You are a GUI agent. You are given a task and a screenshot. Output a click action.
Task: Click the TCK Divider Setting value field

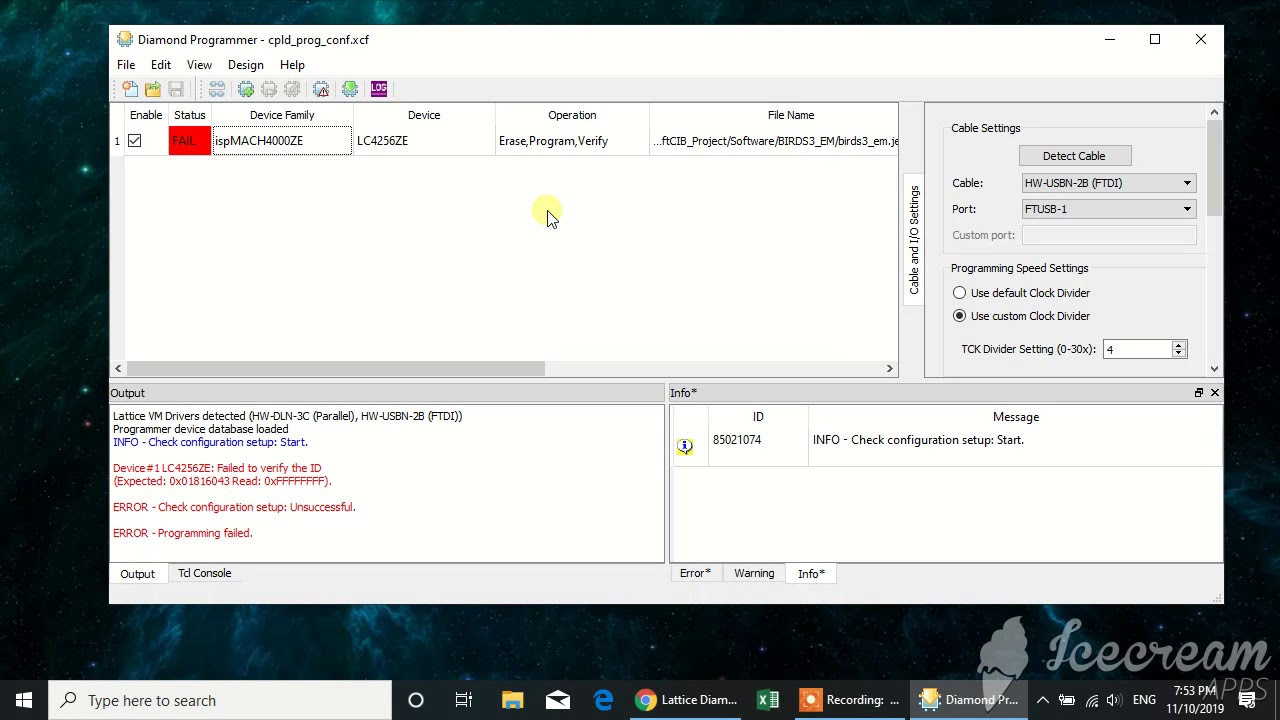click(1137, 349)
